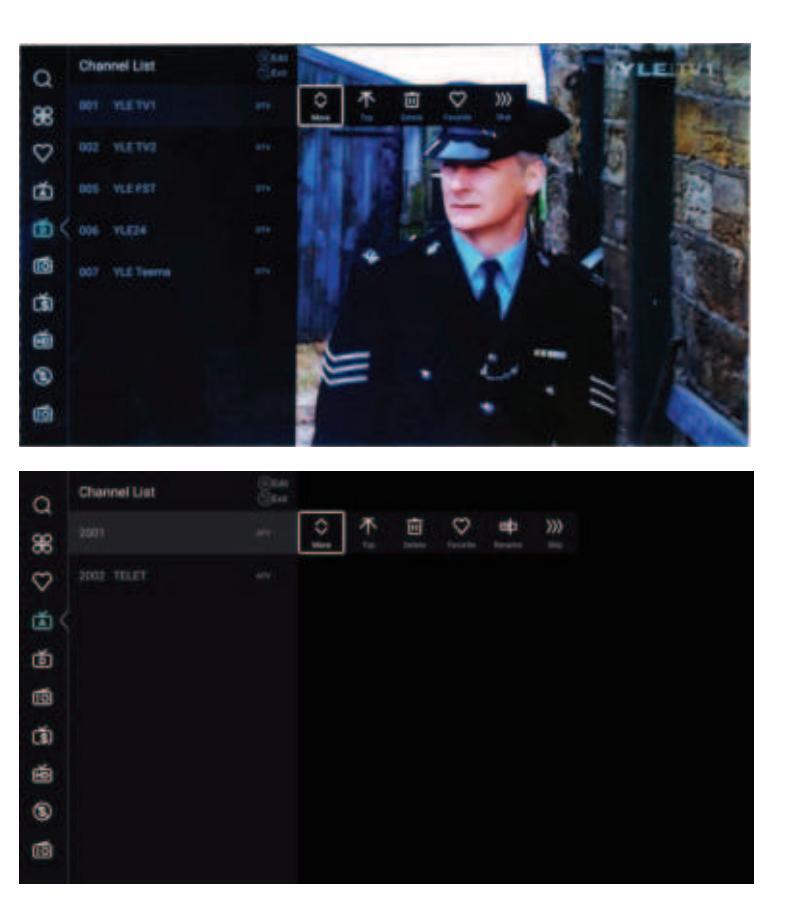Image resolution: width=785 pixels, height=907 pixels.
Task: Collapse sidebar chevron next to YLE24 row
Action: (x=64, y=229)
